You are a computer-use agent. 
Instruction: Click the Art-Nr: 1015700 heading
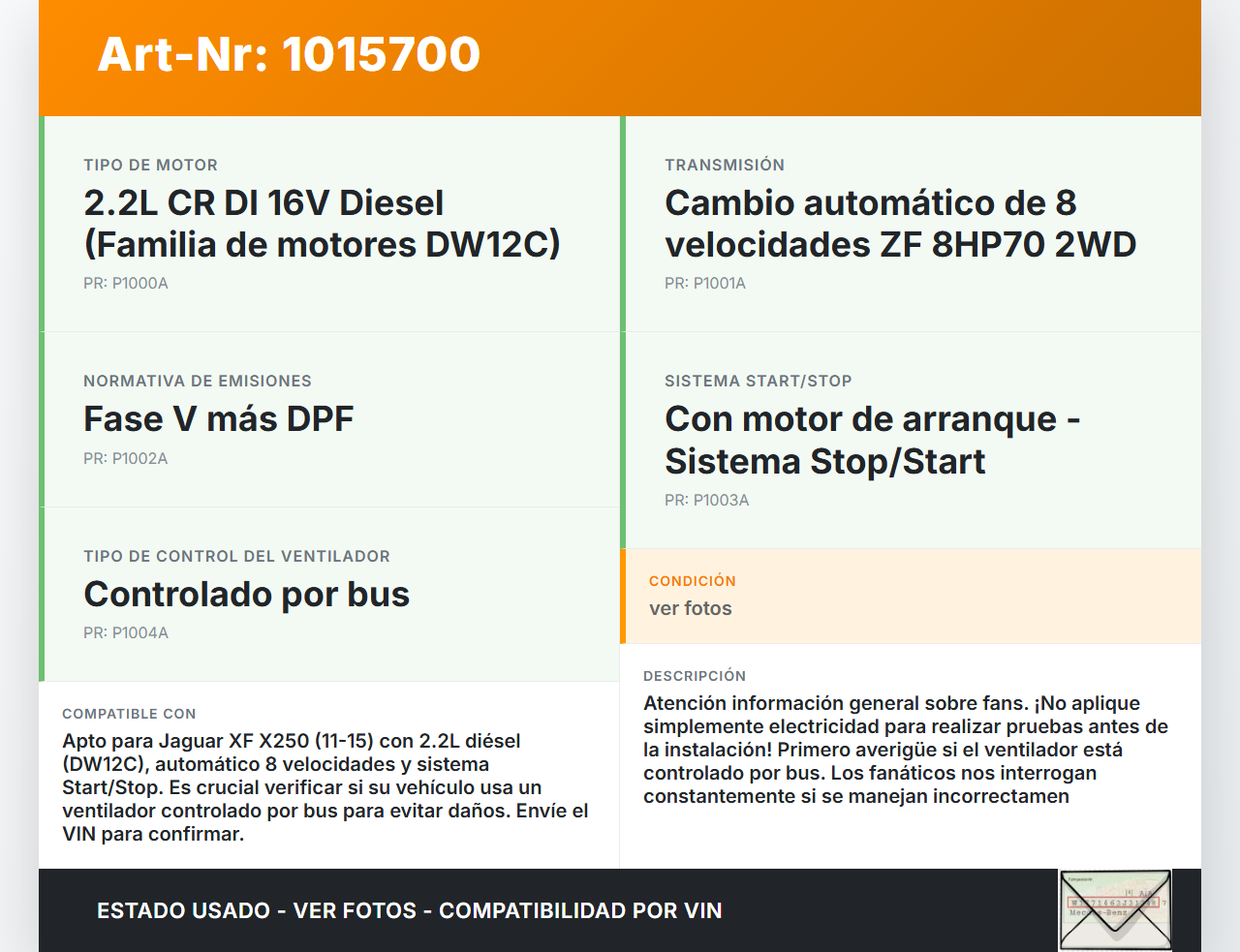289,54
